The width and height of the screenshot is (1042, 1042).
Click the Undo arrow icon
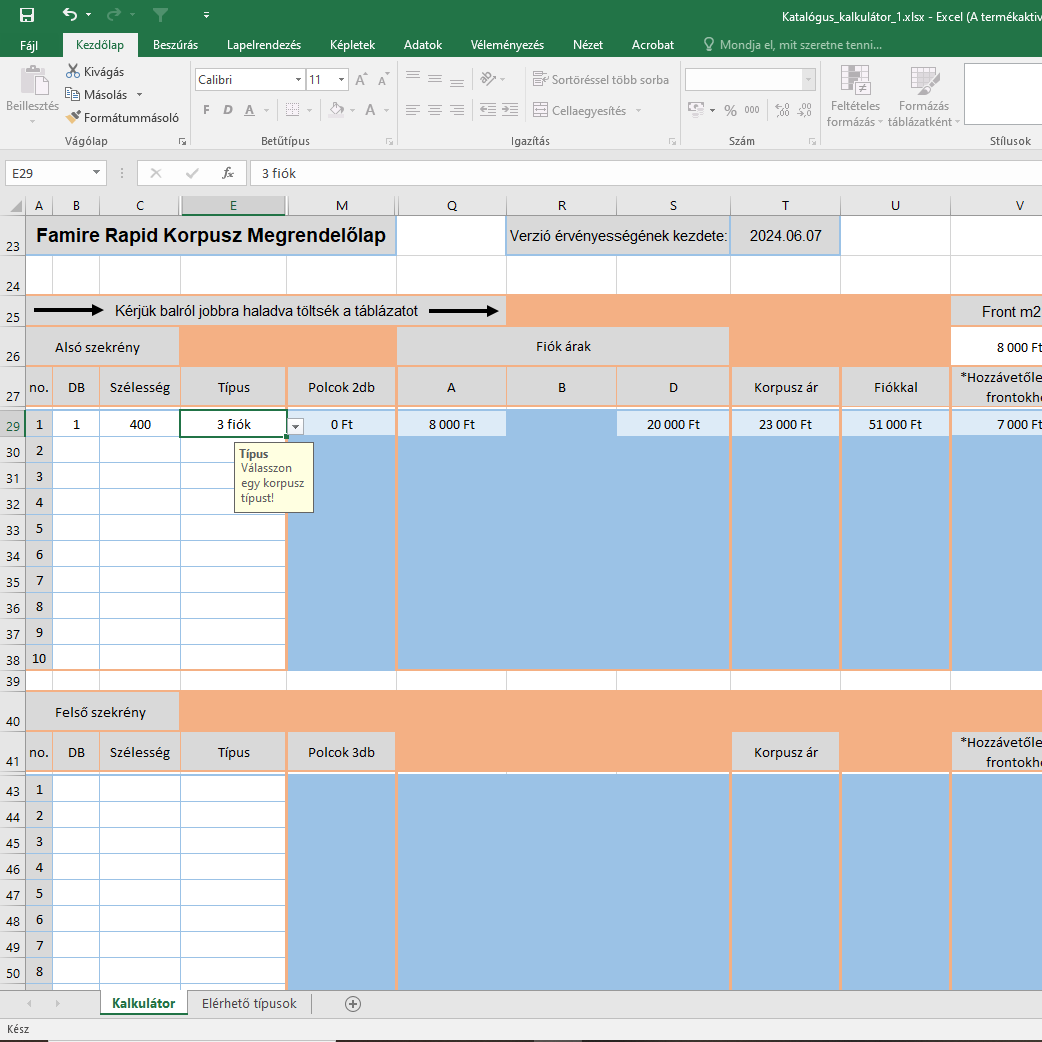[69, 15]
